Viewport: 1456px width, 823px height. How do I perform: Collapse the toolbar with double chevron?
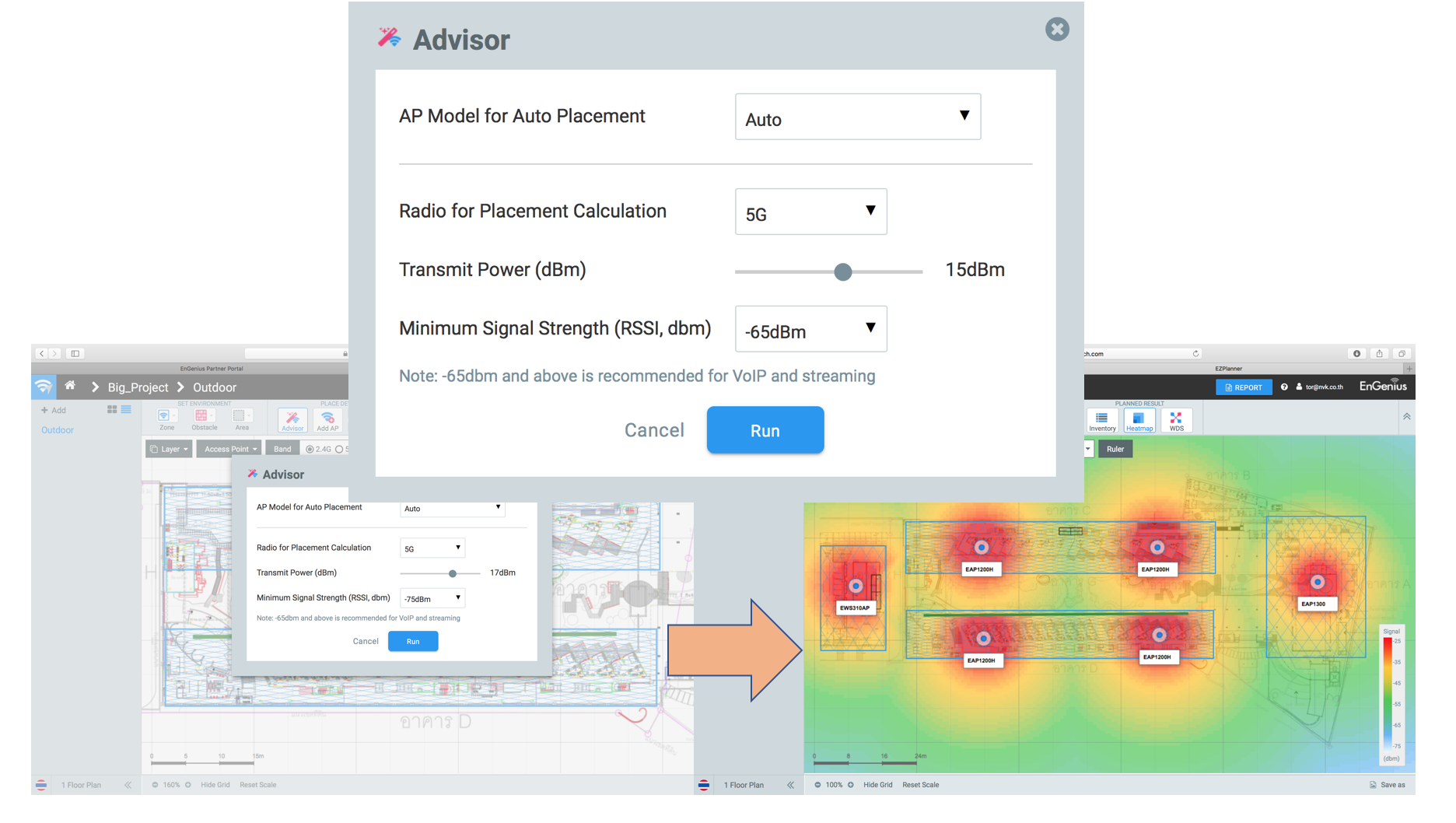click(1406, 416)
